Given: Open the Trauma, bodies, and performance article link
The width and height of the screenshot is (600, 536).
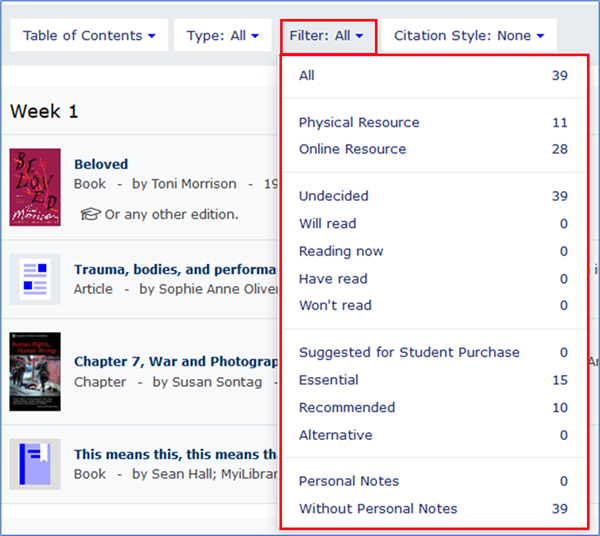Looking at the screenshot, I should coord(174,269).
